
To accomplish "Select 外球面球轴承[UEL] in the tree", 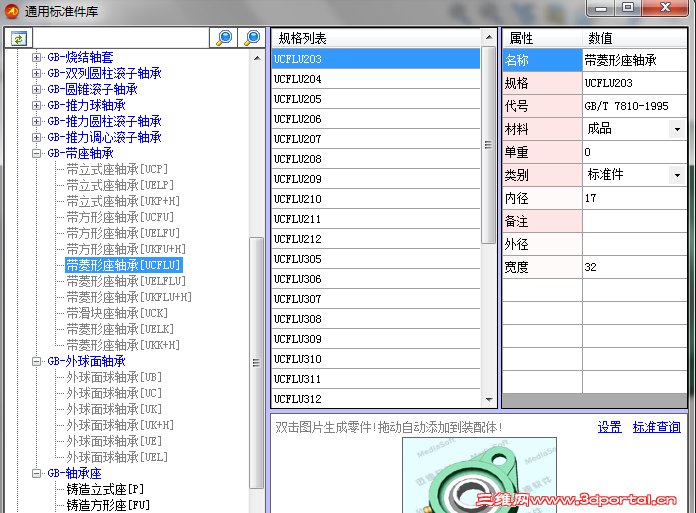I will pos(117,457).
